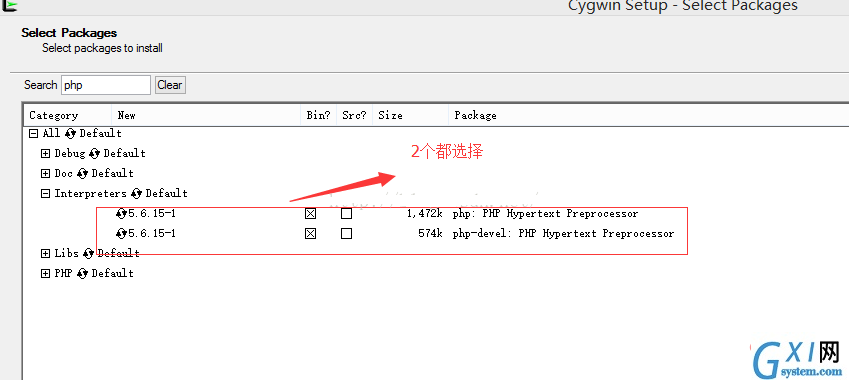Toggle the Src checkbox for the php package

[347, 213]
